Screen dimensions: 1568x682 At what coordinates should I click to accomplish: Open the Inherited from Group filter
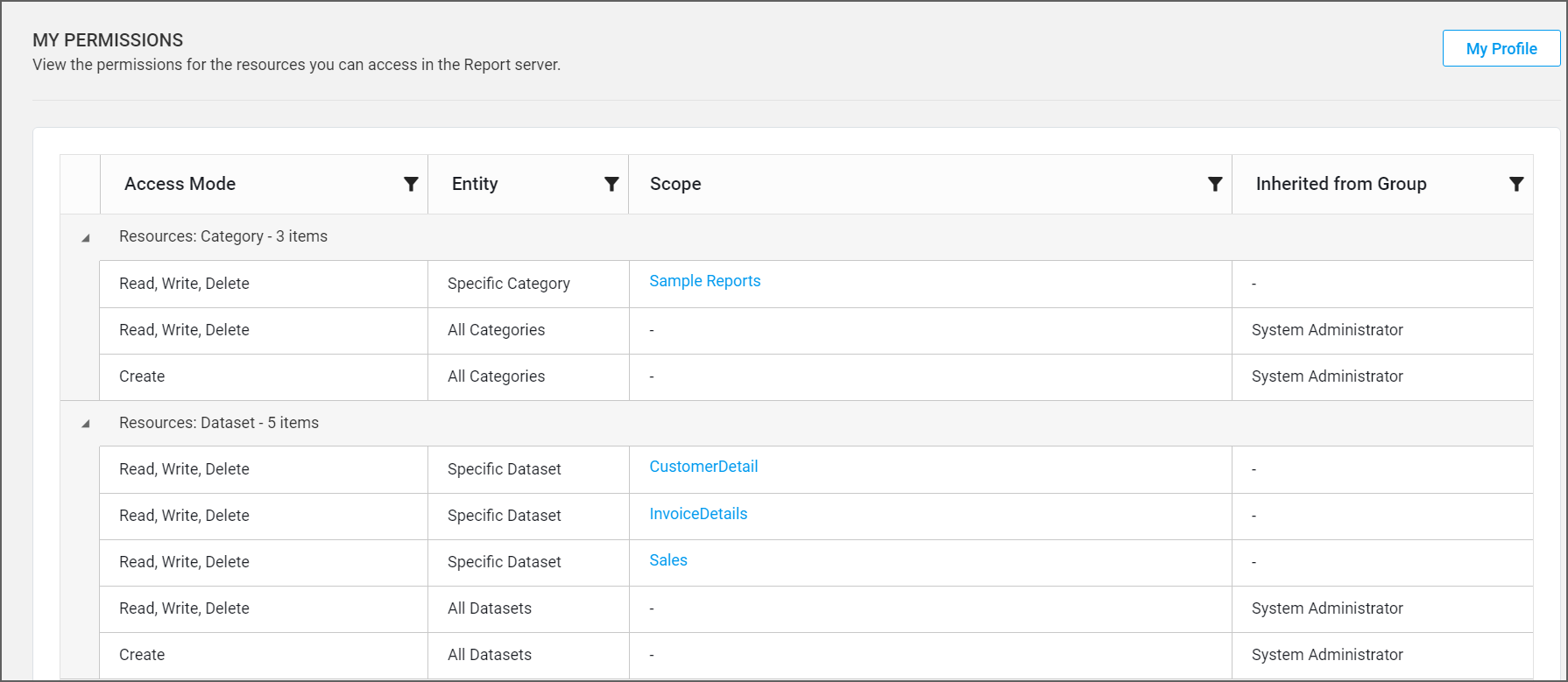click(x=1516, y=184)
